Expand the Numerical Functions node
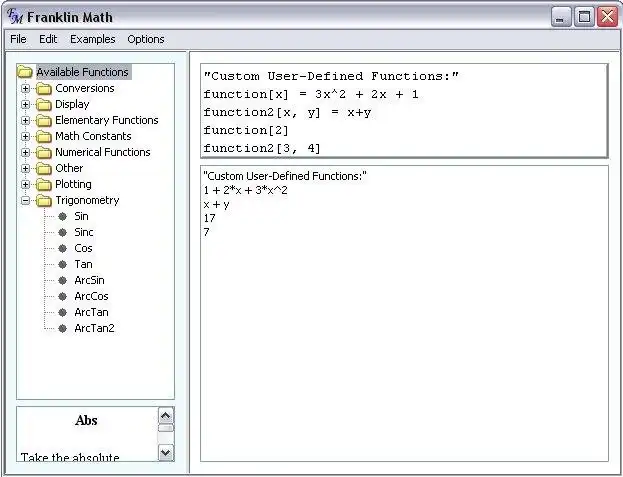Screen dimensions: 623x477 point(25,153)
